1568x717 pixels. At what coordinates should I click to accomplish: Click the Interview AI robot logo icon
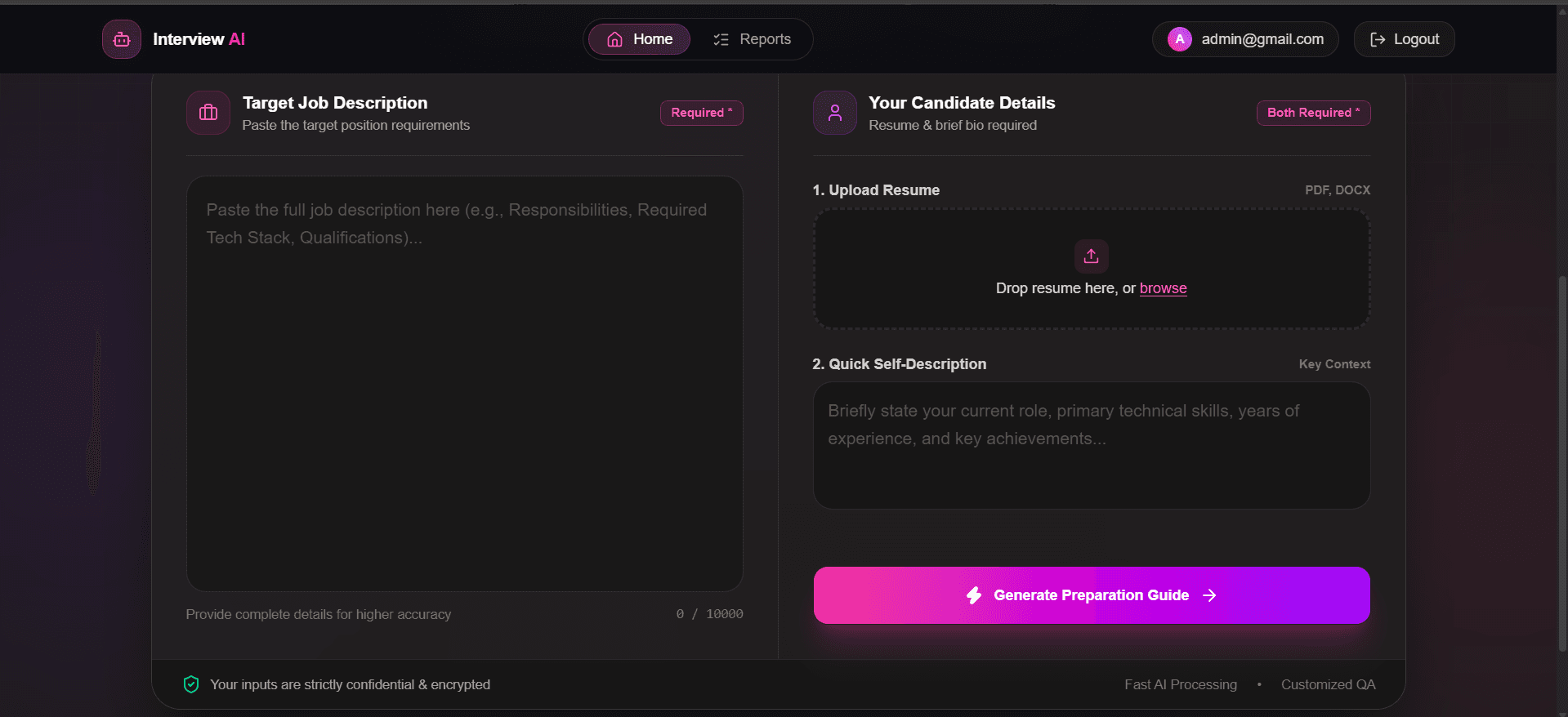(122, 39)
